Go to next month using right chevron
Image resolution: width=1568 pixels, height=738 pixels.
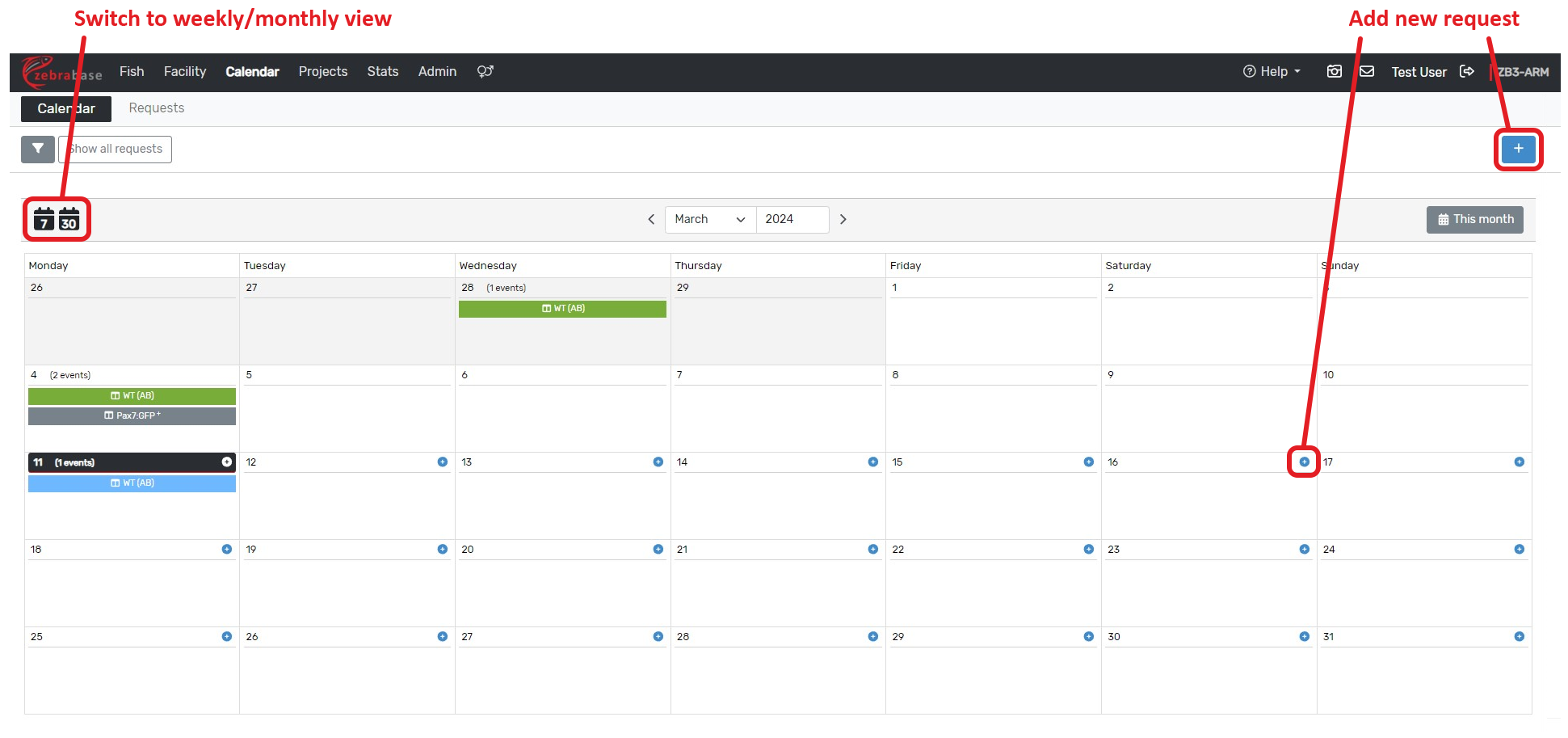(843, 219)
